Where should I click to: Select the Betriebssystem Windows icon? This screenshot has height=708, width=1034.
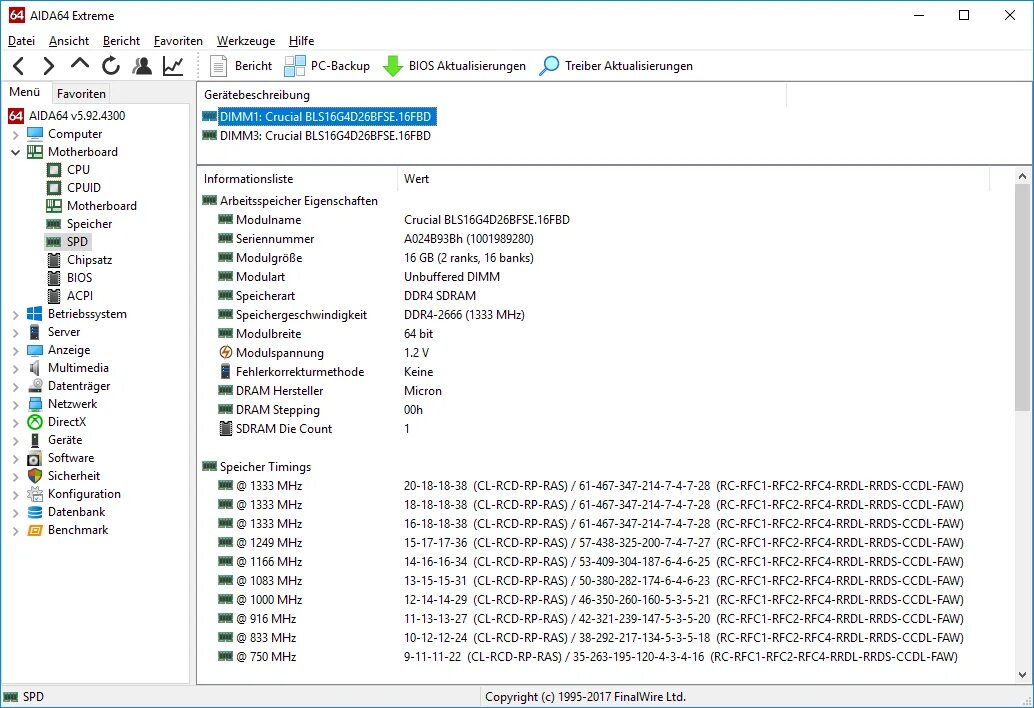(x=34, y=314)
